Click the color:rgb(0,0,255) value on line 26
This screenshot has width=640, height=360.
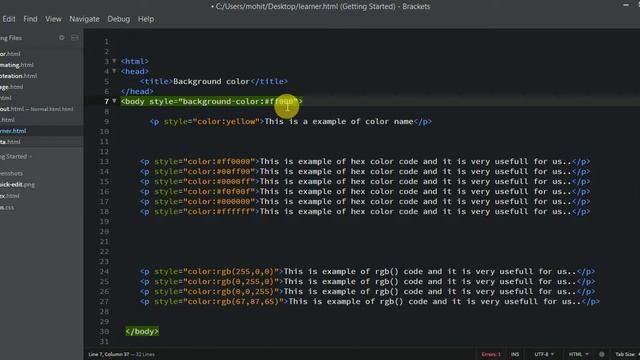[231, 291]
